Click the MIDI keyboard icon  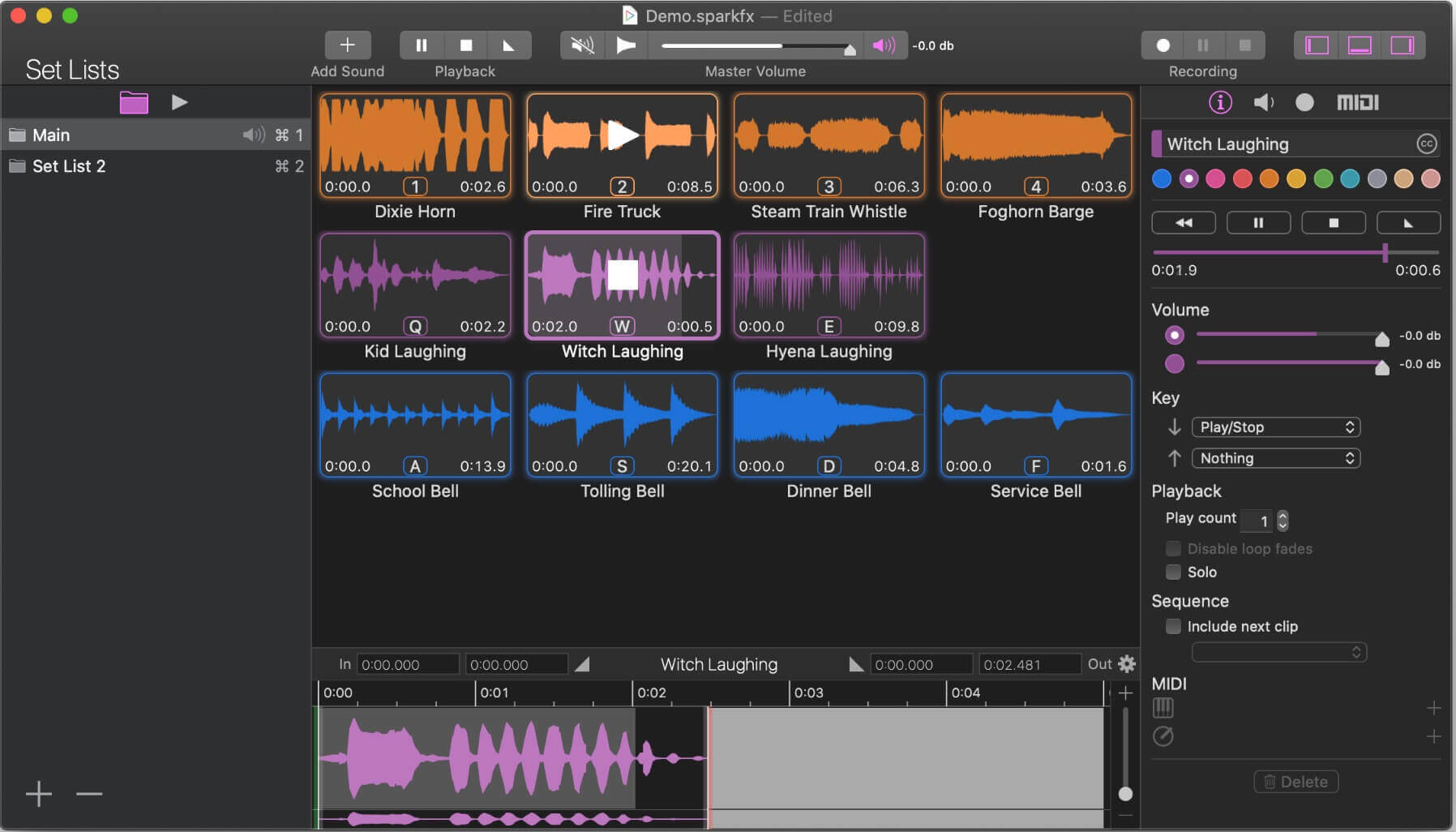[1163, 708]
